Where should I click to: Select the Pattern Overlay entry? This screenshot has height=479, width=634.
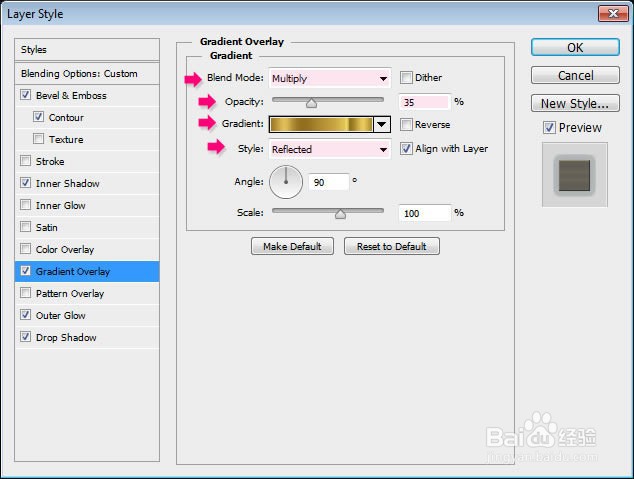tap(70, 293)
